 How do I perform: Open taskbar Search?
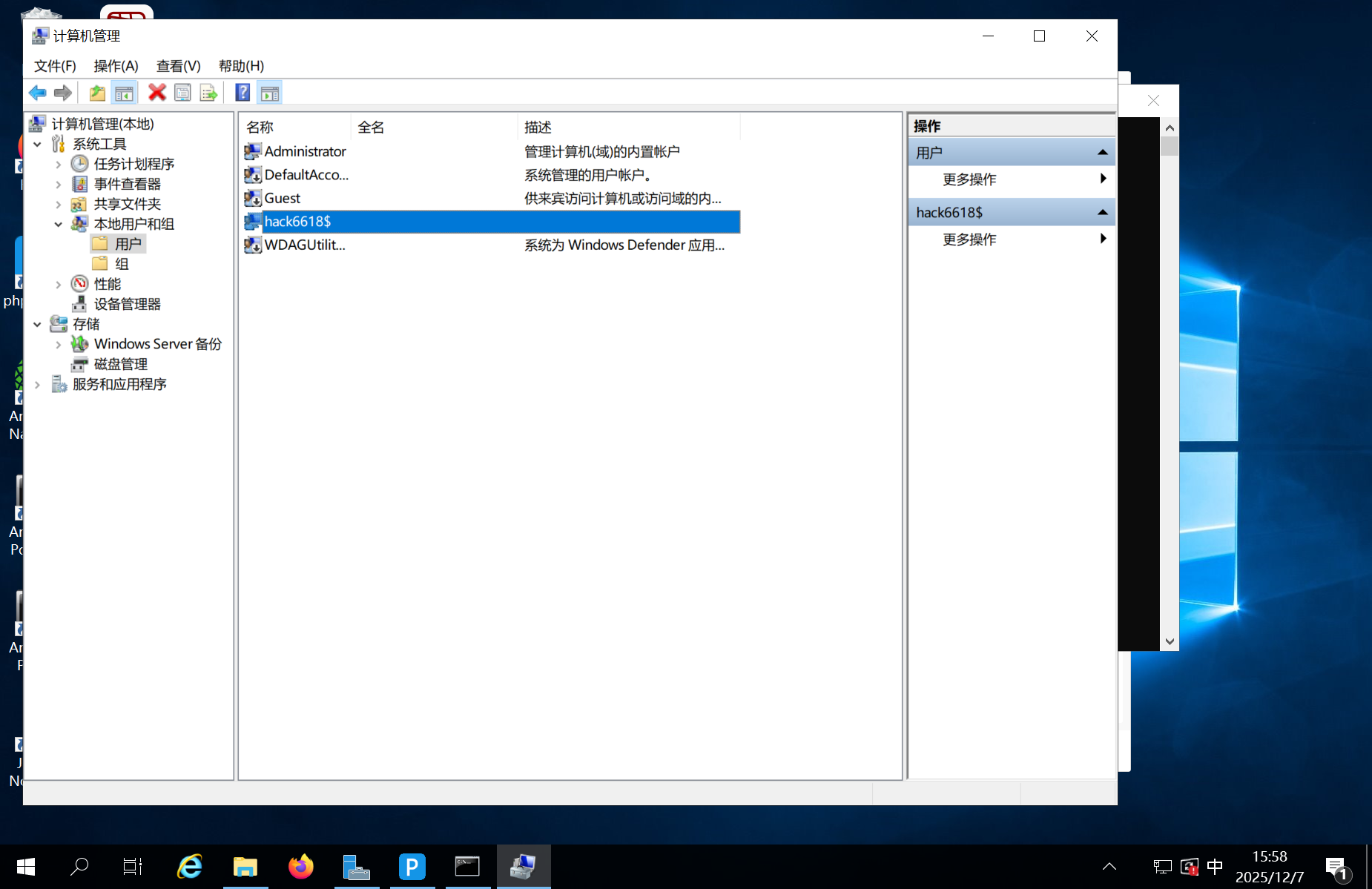tap(79, 867)
